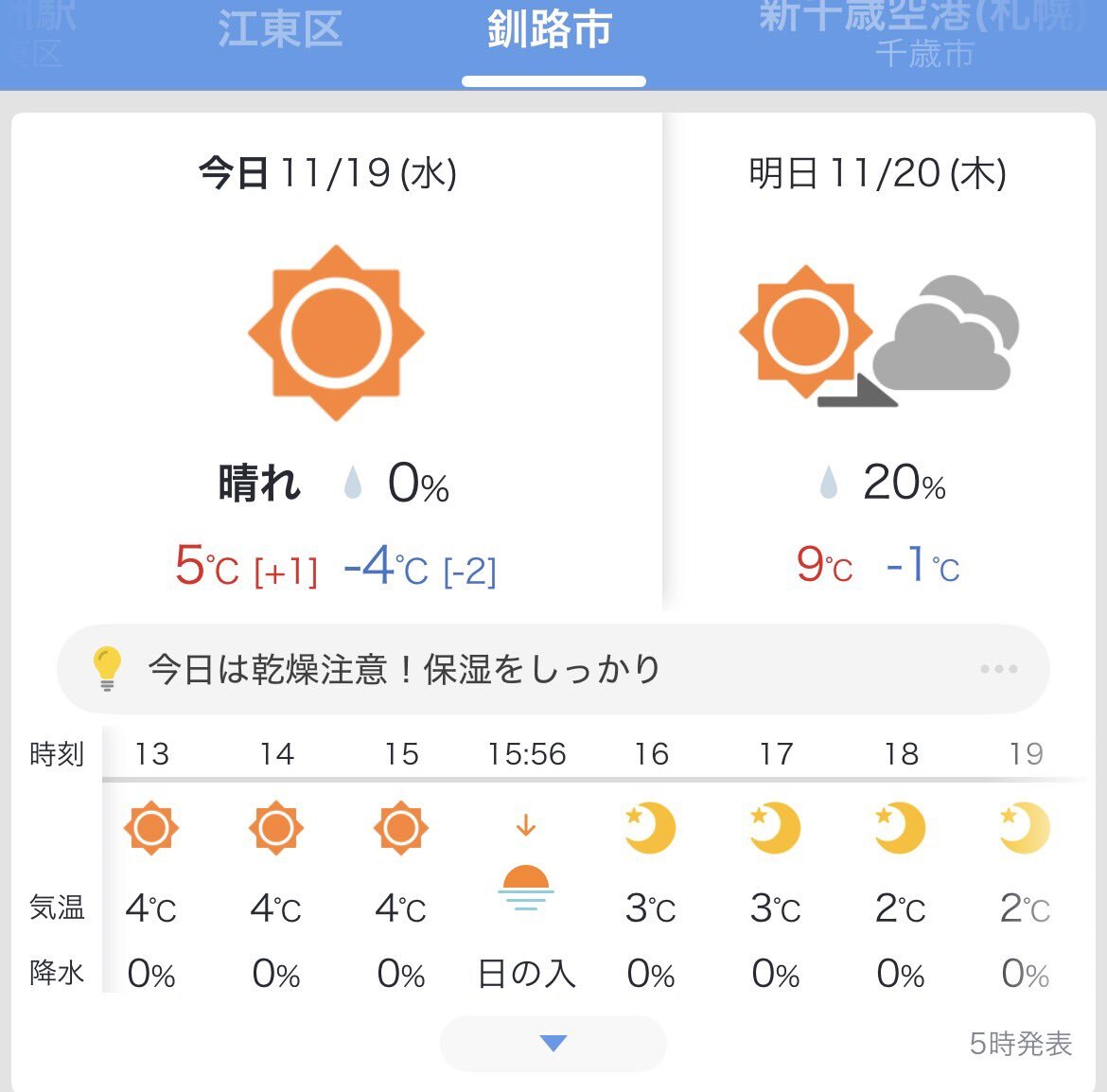Tap the moon icon for 18 o'clock

coord(901,828)
